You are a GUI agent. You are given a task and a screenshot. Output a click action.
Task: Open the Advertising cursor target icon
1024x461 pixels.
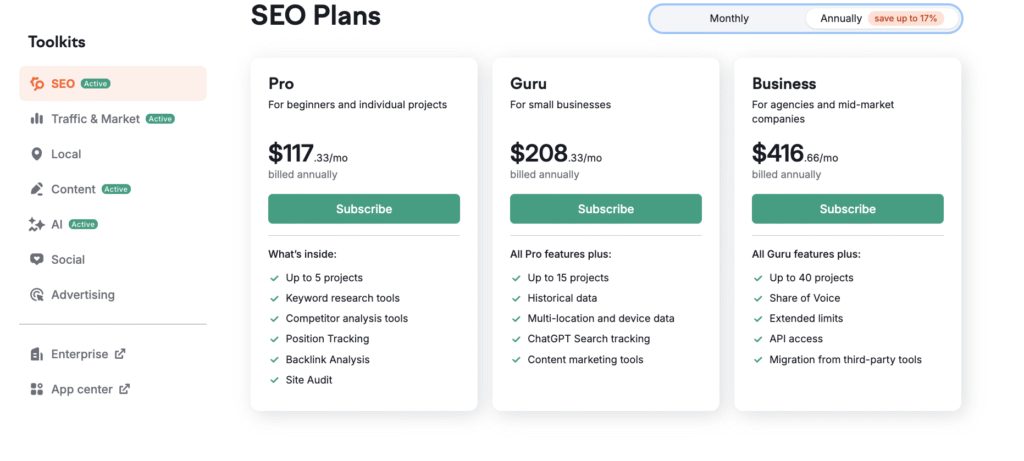coord(37,294)
